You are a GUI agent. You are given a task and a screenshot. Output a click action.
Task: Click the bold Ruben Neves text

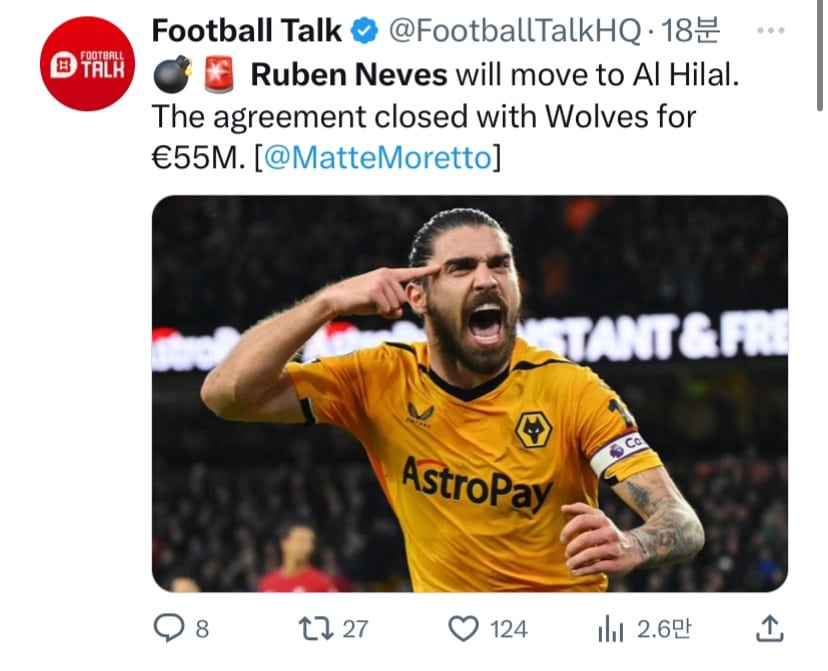point(349,75)
